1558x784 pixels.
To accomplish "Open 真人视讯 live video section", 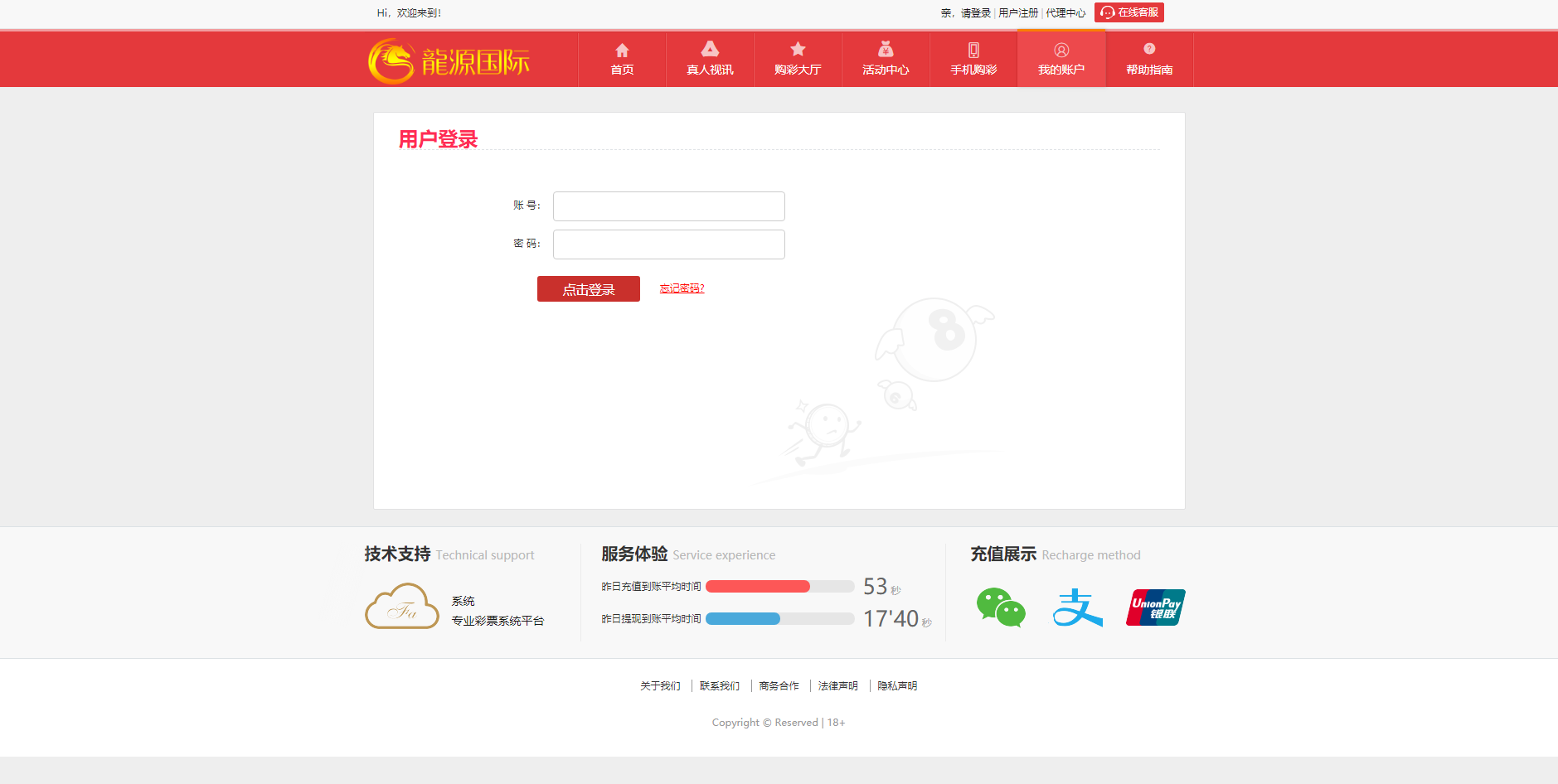I will click(710, 59).
